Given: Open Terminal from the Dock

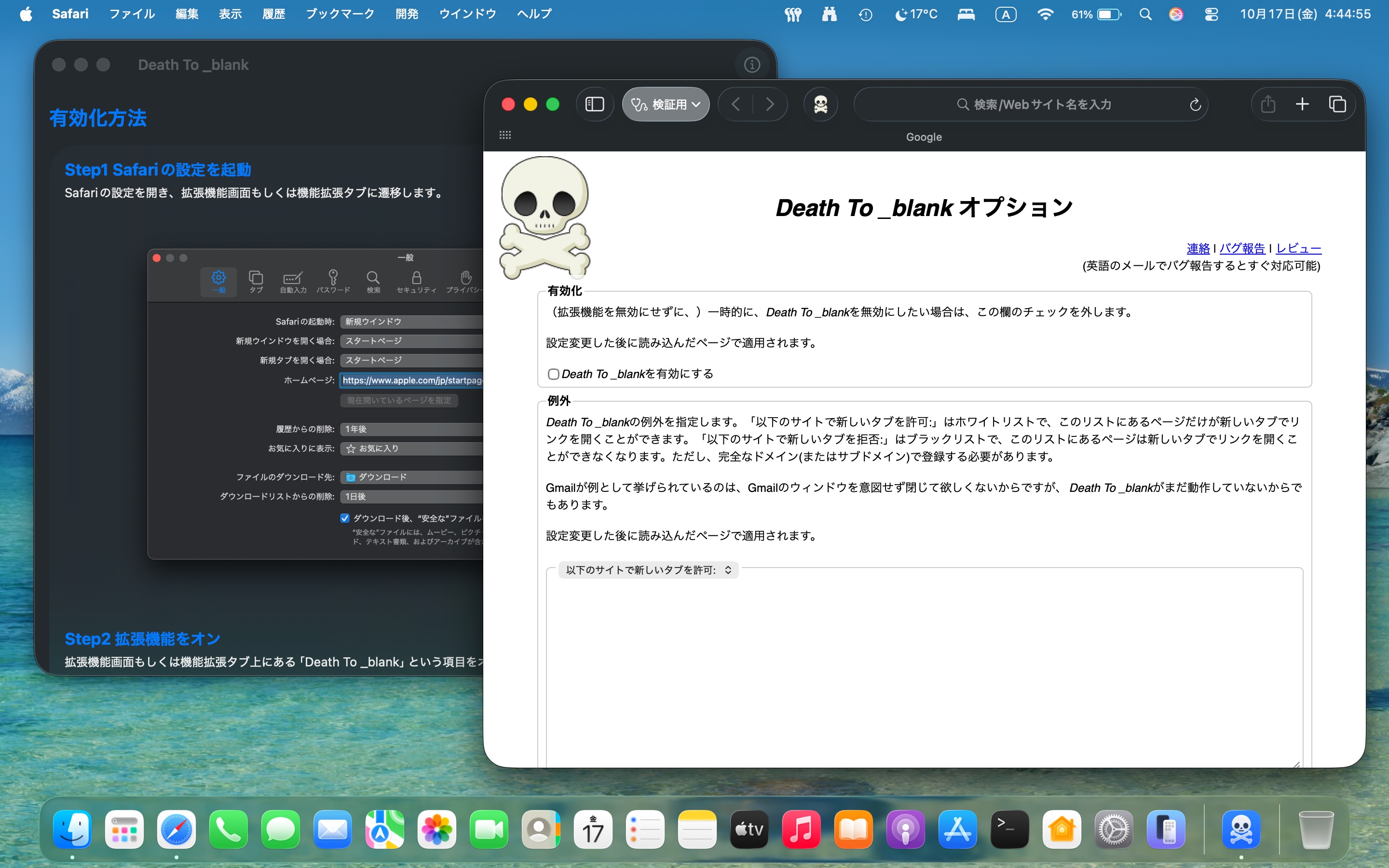Looking at the screenshot, I should (1009, 829).
